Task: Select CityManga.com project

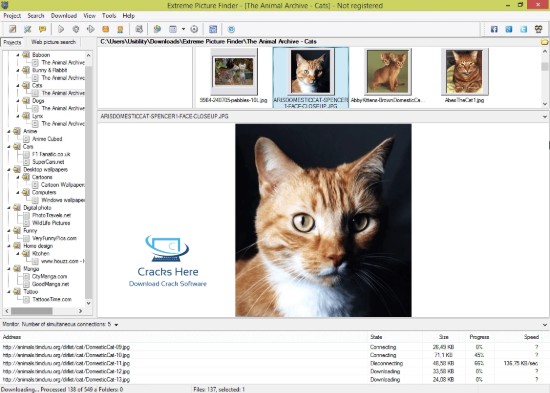Action: 49,277
